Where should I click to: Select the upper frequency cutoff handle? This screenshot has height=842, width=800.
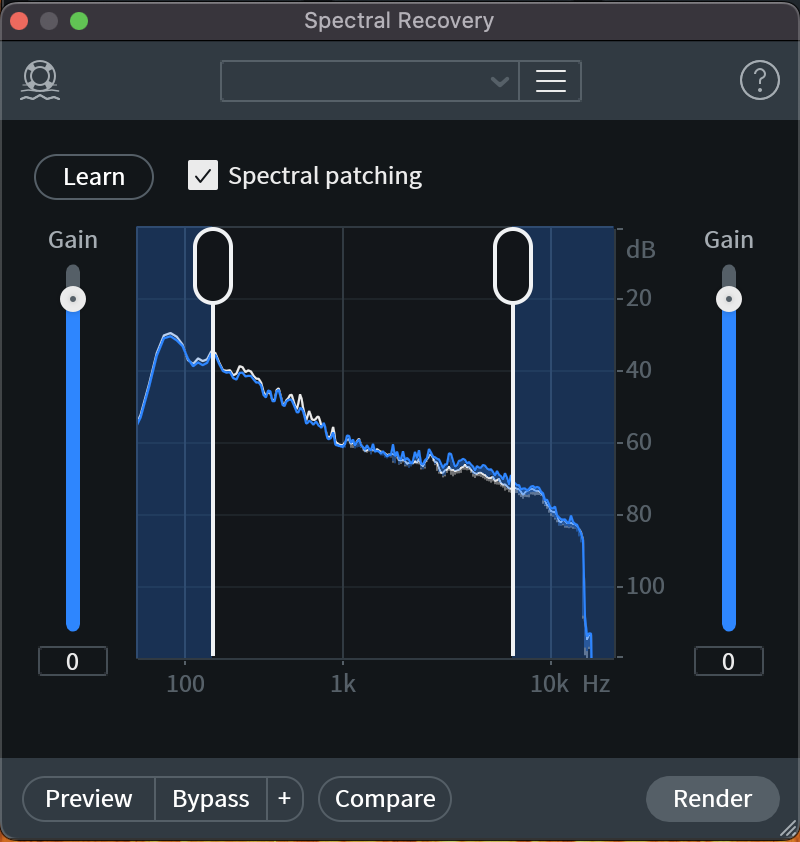(x=511, y=262)
